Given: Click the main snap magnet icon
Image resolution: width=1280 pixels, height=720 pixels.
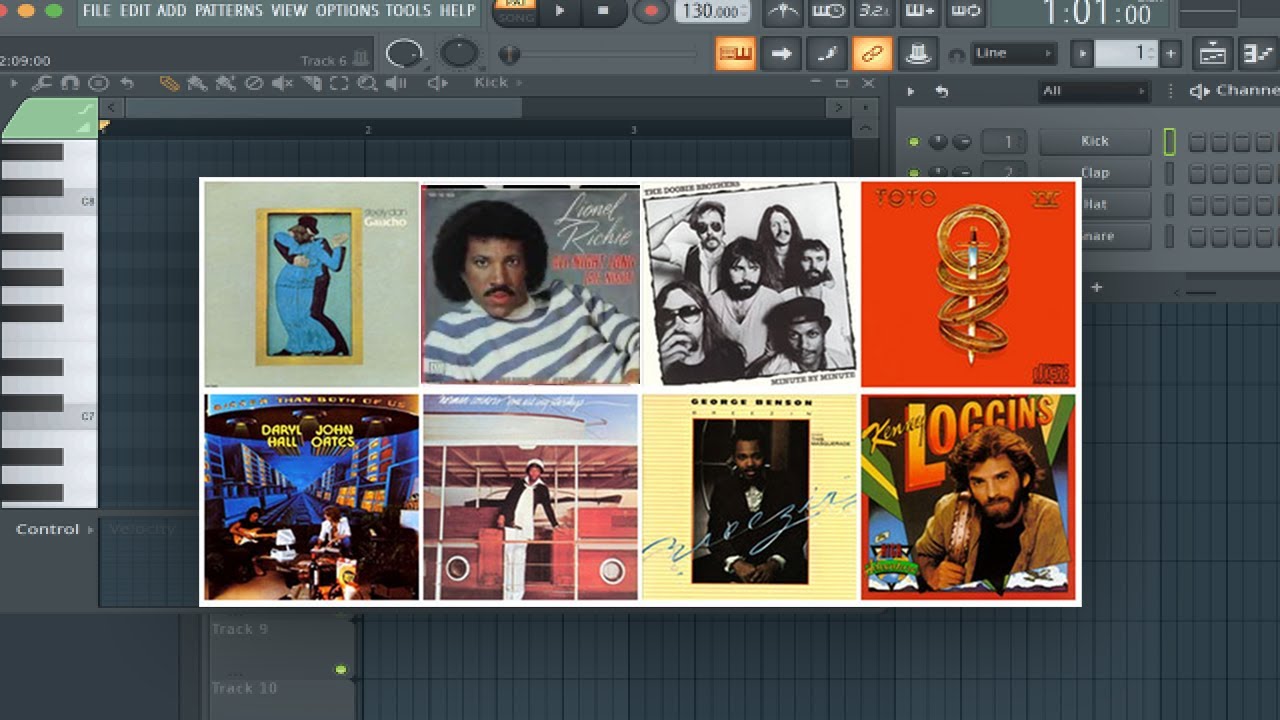Looking at the screenshot, I should [x=957, y=54].
